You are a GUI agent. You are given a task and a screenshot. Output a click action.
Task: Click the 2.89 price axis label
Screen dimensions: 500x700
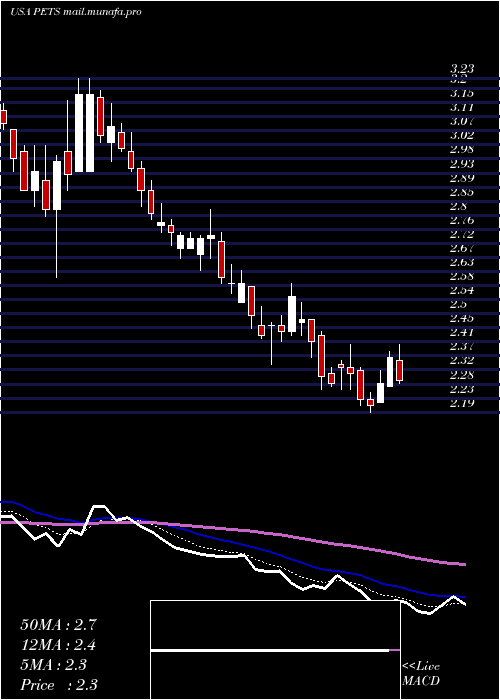(462, 178)
